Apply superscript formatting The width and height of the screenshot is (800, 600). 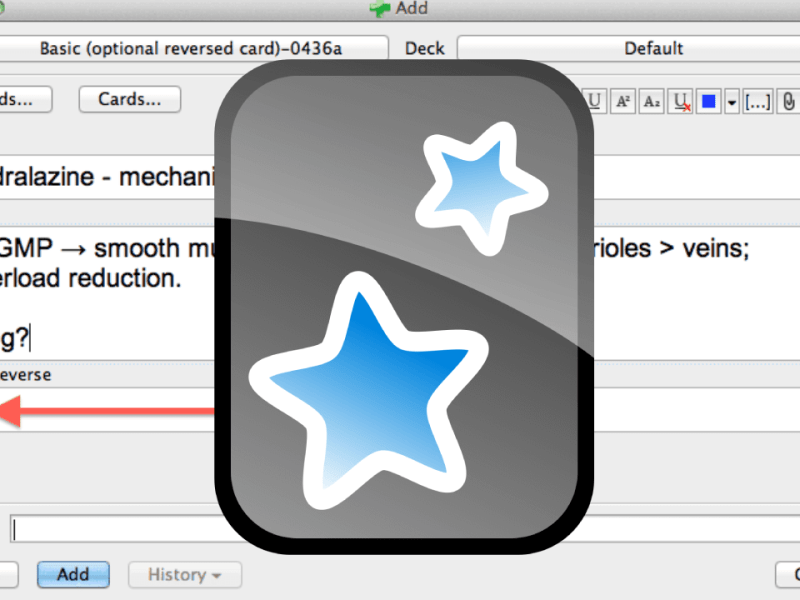[625, 101]
